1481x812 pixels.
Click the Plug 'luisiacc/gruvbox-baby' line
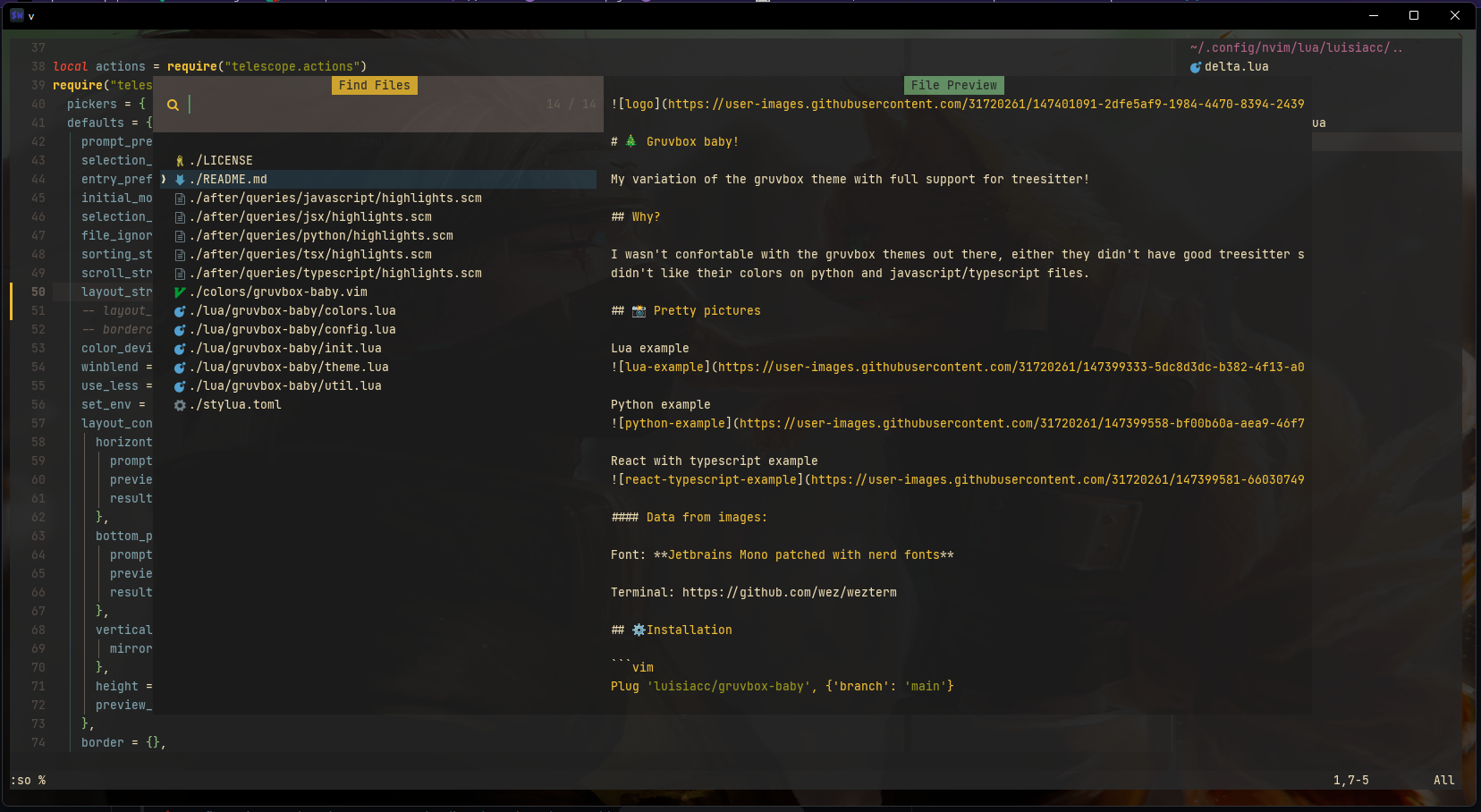pyautogui.click(x=783, y=687)
